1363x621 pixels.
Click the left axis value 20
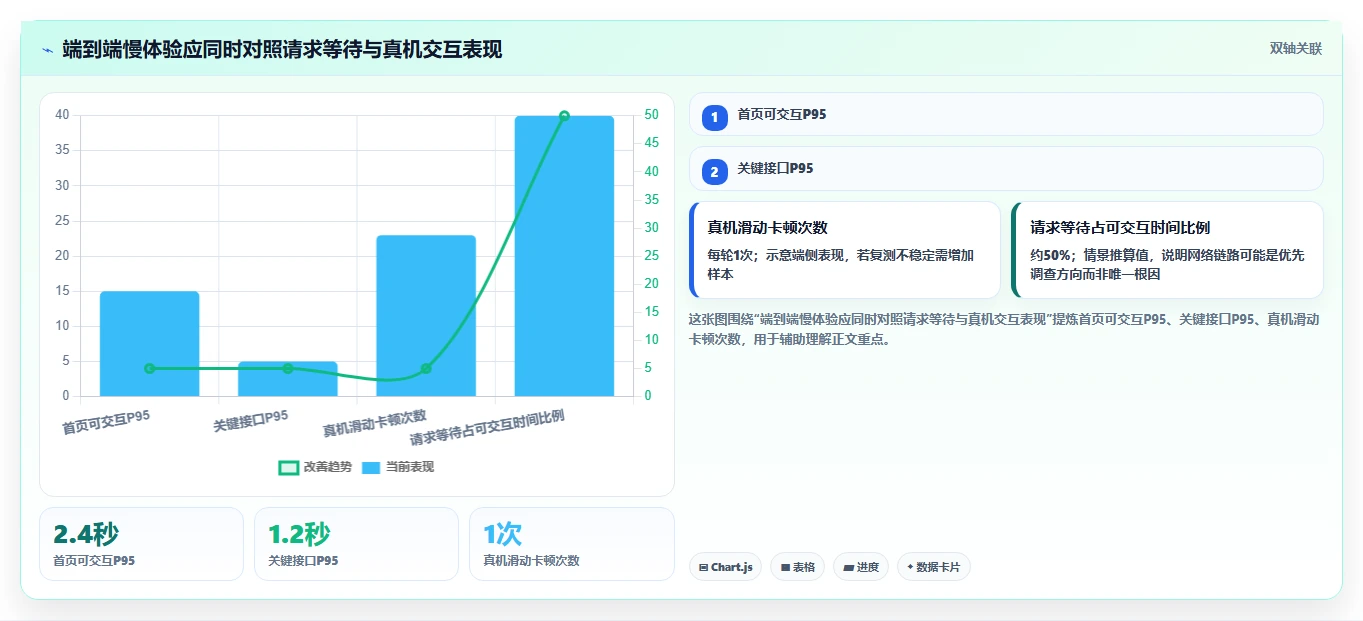click(63, 256)
